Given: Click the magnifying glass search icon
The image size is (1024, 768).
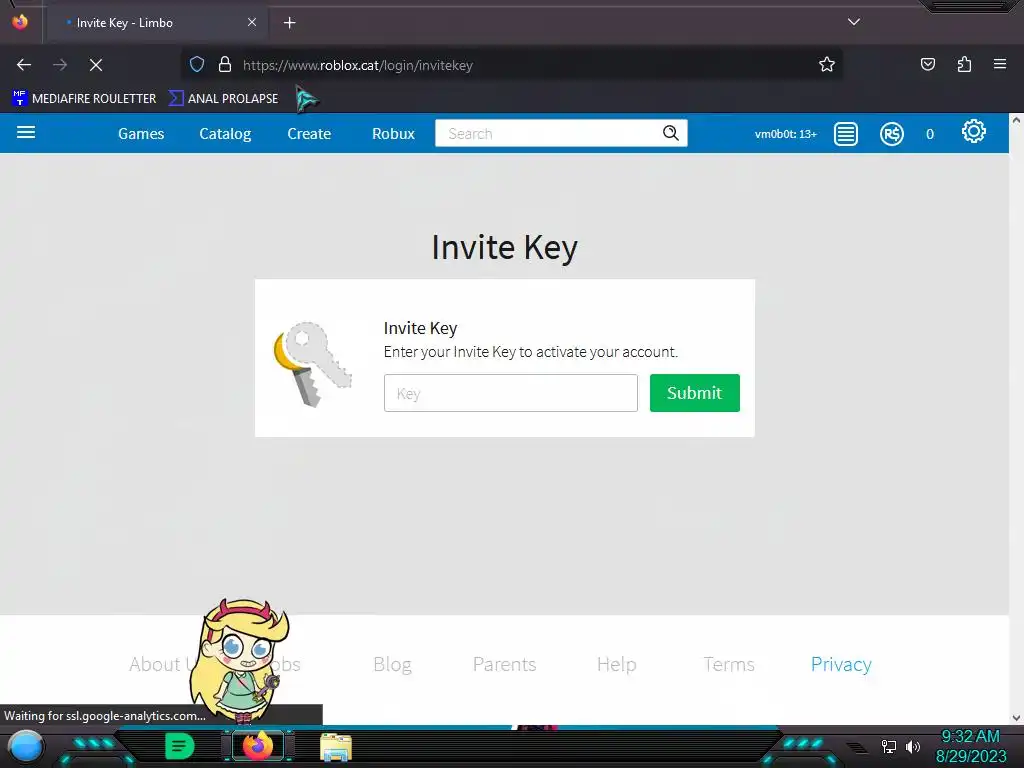Looking at the screenshot, I should click(671, 133).
